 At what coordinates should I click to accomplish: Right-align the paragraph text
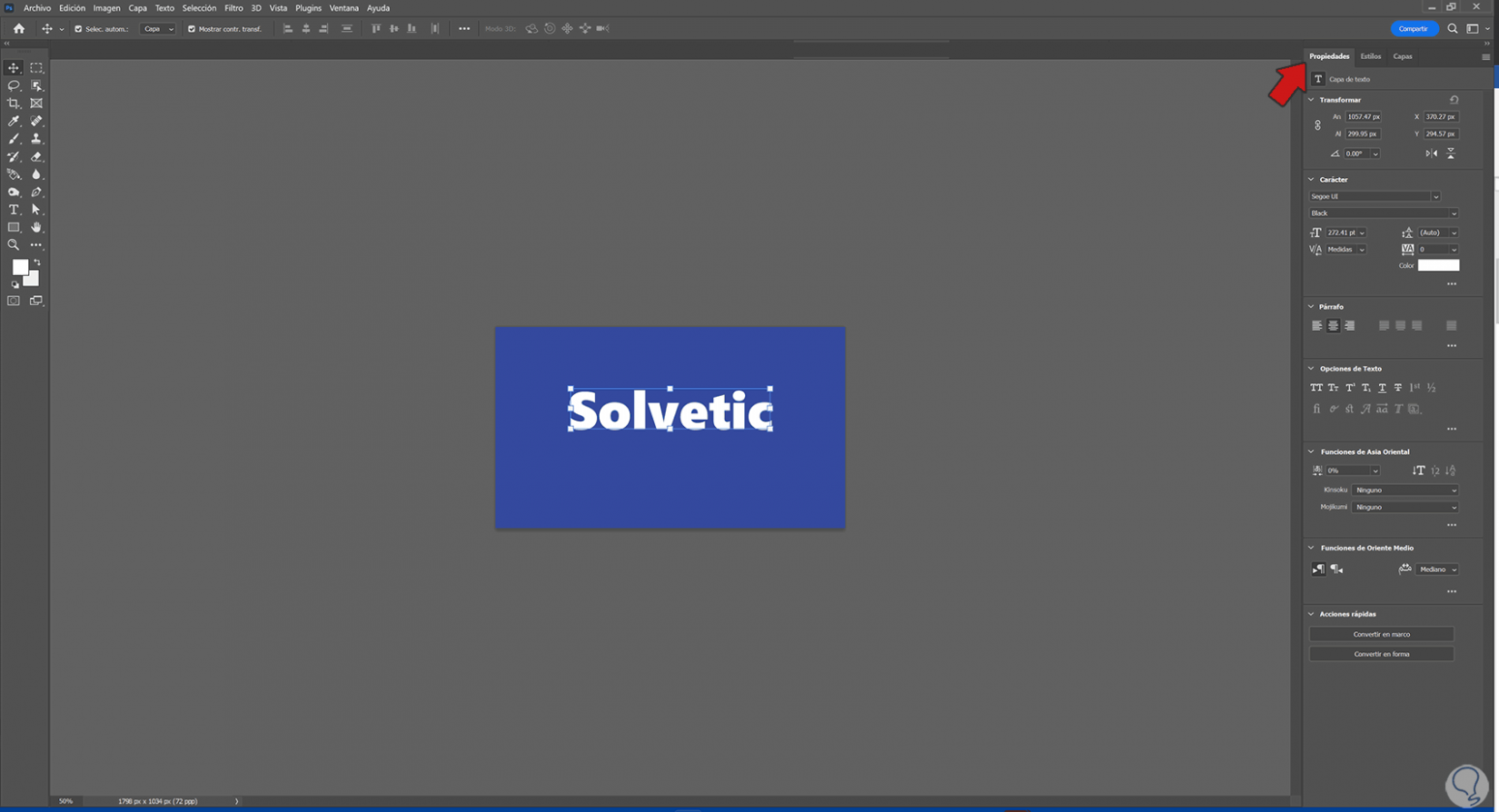point(1350,326)
